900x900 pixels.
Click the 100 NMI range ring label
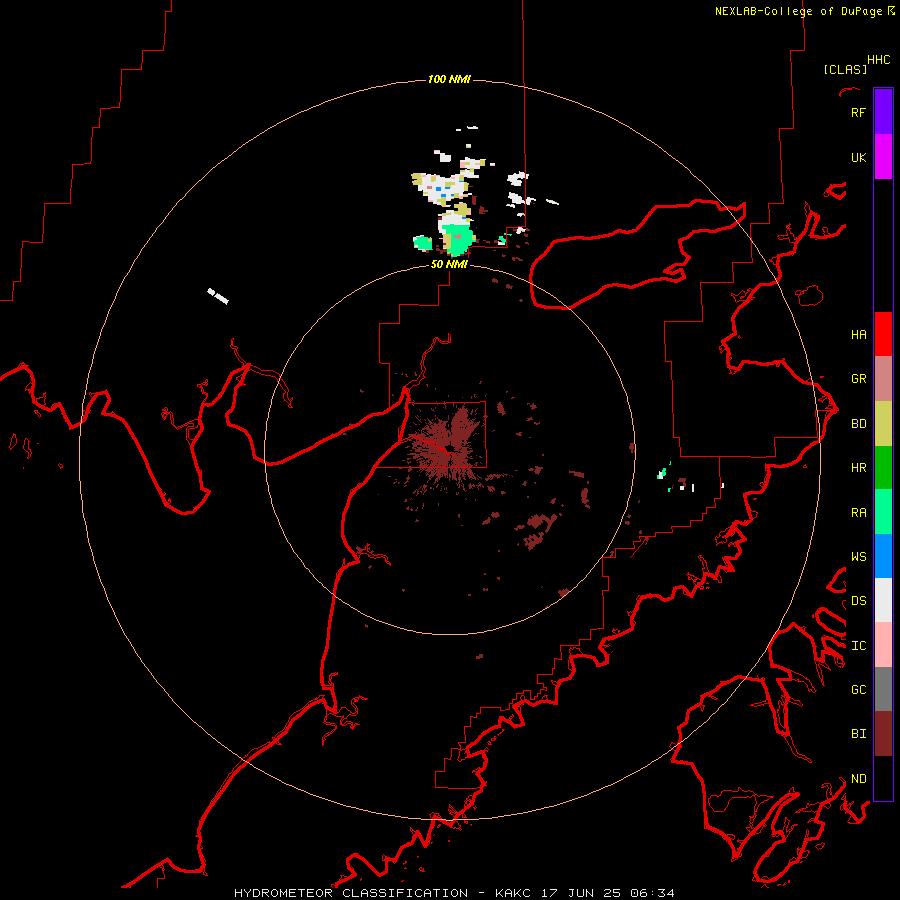click(x=449, y=79)
